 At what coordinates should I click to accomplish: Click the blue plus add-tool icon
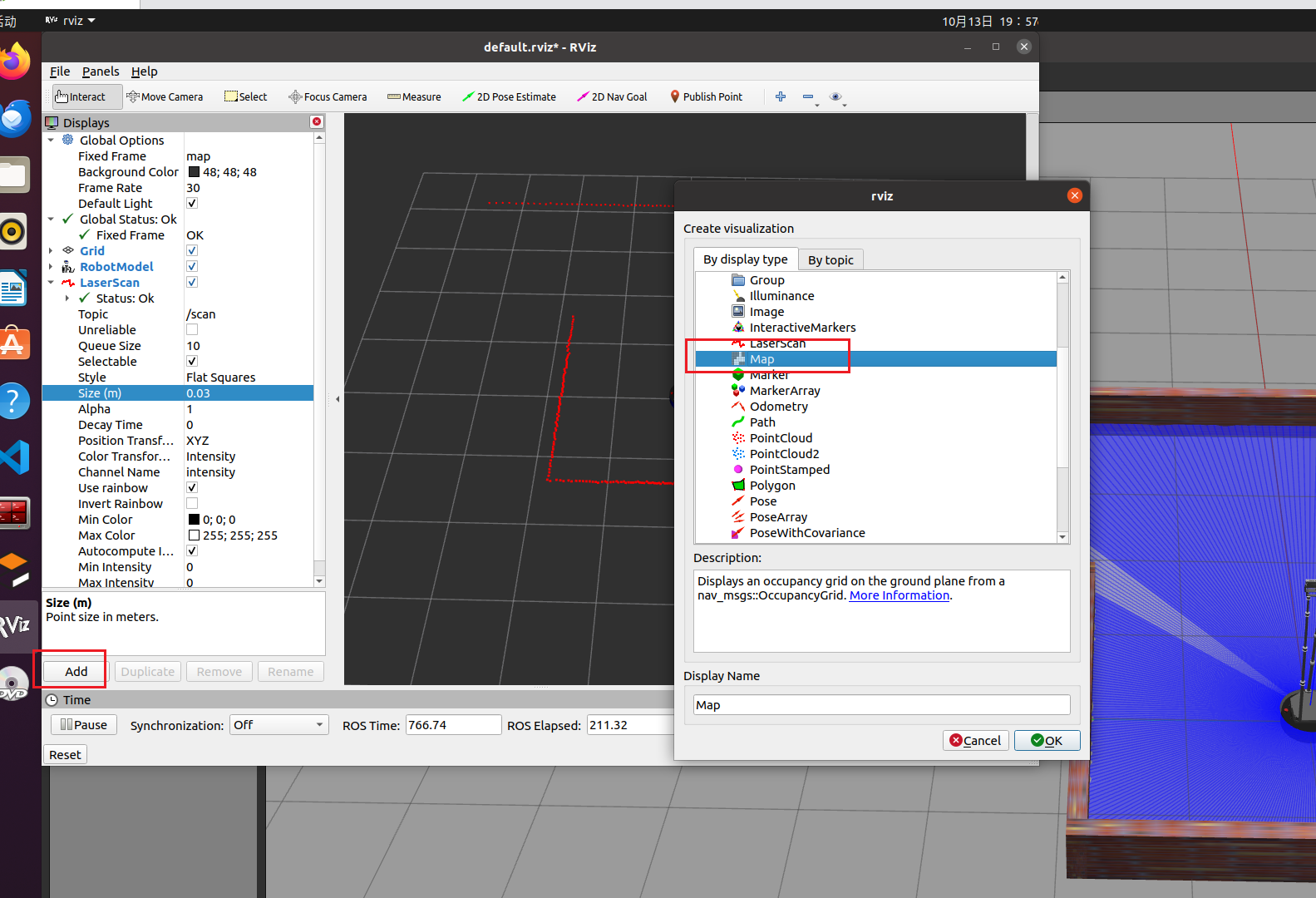point(781,97)
